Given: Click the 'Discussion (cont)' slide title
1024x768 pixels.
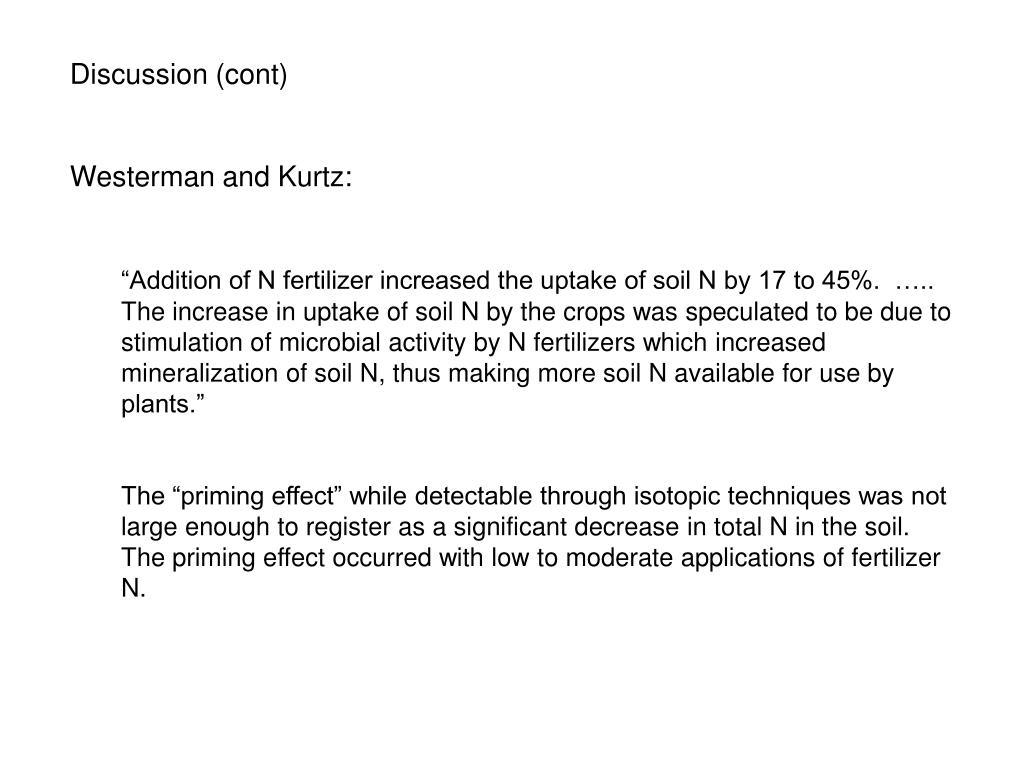Looking at the screenshot, I should [178, 74].
